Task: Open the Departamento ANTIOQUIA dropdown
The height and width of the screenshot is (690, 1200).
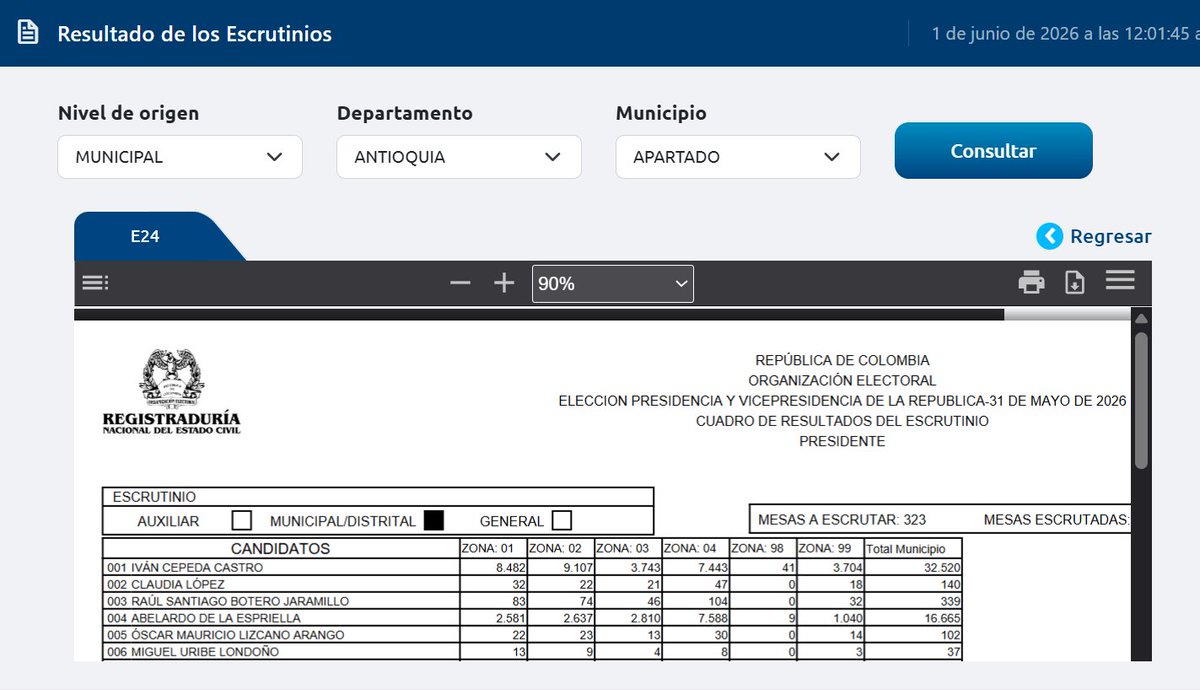Action: click(459, 157)
